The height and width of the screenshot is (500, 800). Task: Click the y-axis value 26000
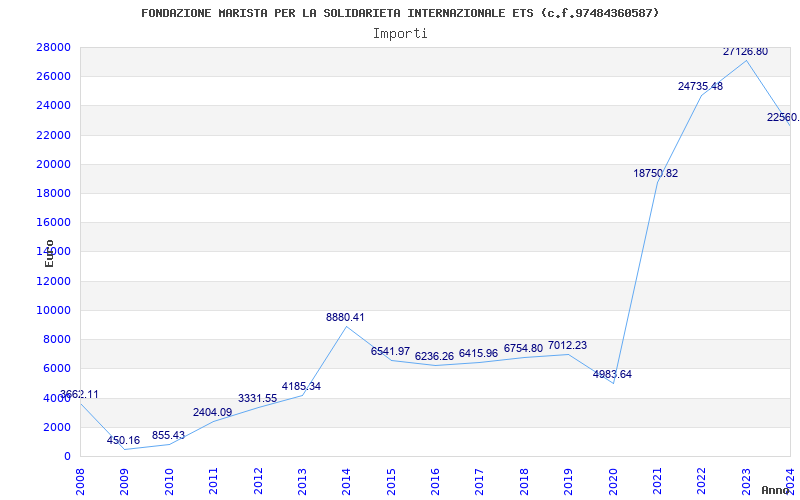point(54,77)
